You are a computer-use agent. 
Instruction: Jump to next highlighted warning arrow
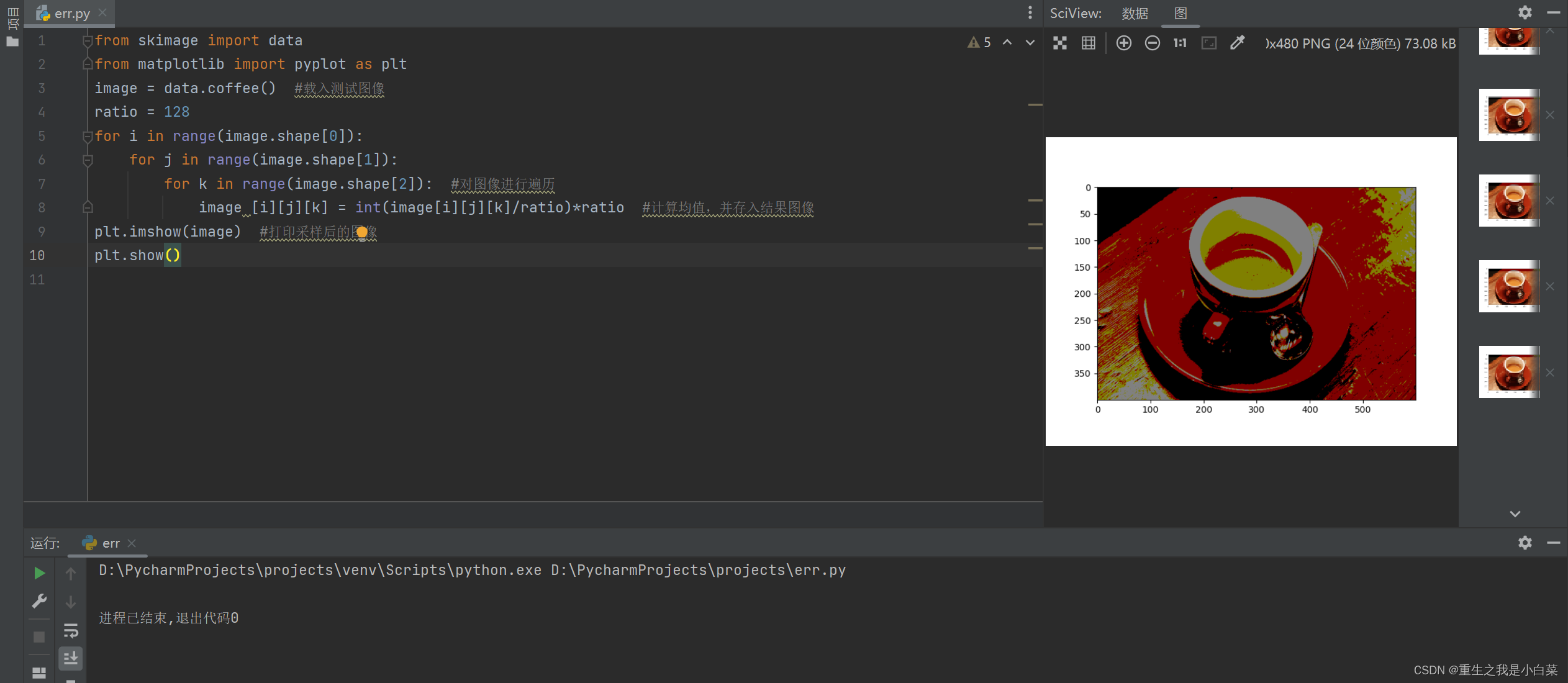coord(1030,42)
